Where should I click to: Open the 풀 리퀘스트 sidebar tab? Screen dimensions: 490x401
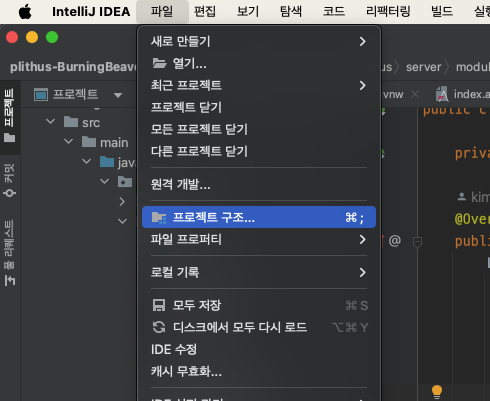tap(10, 253)
